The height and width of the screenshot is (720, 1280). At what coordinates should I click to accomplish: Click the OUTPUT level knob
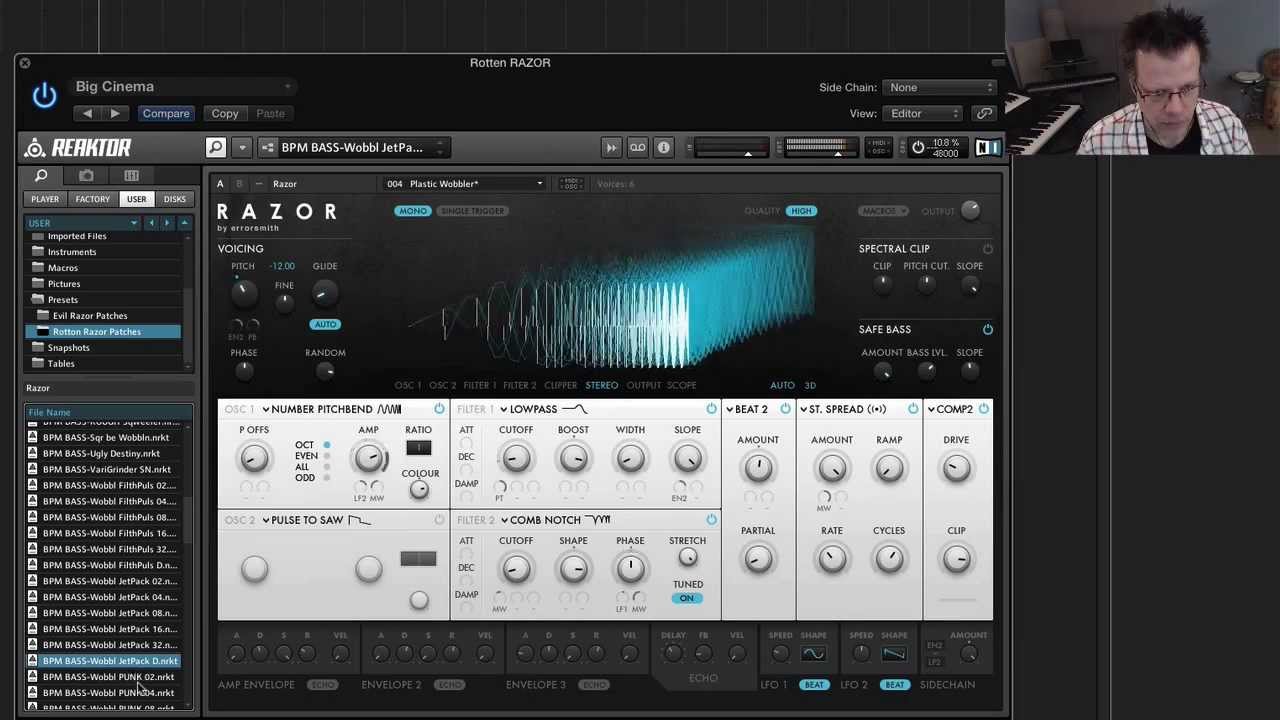(970, 210)
